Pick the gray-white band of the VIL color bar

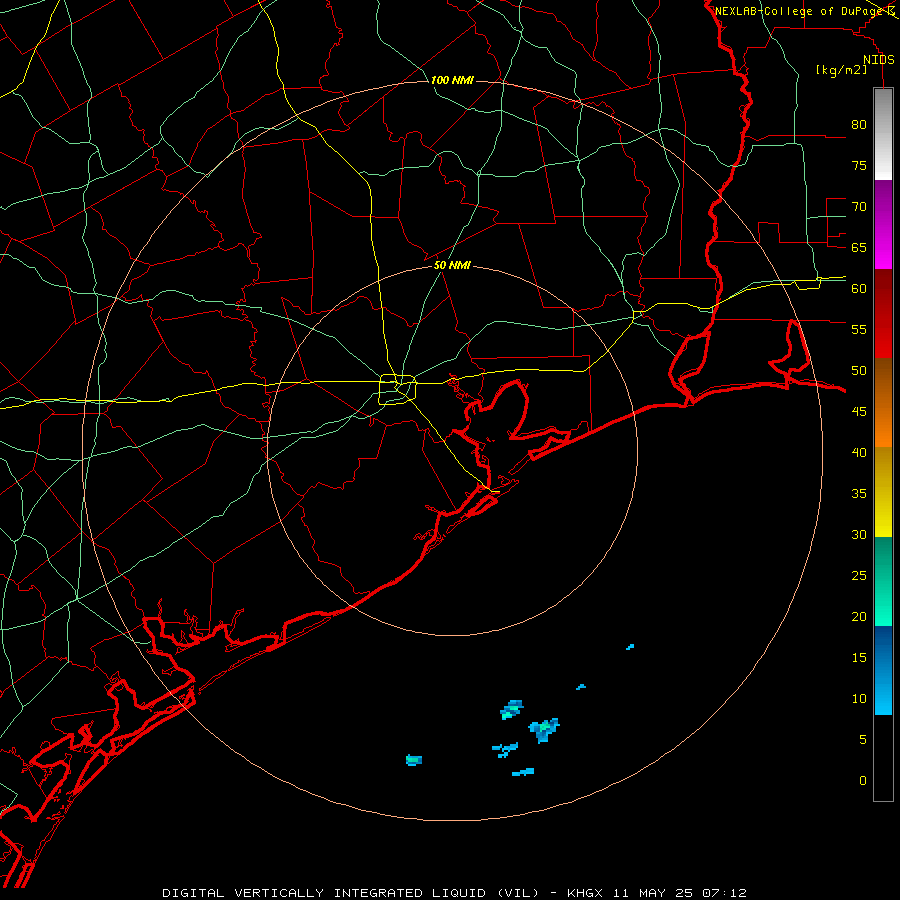[883, 134]
